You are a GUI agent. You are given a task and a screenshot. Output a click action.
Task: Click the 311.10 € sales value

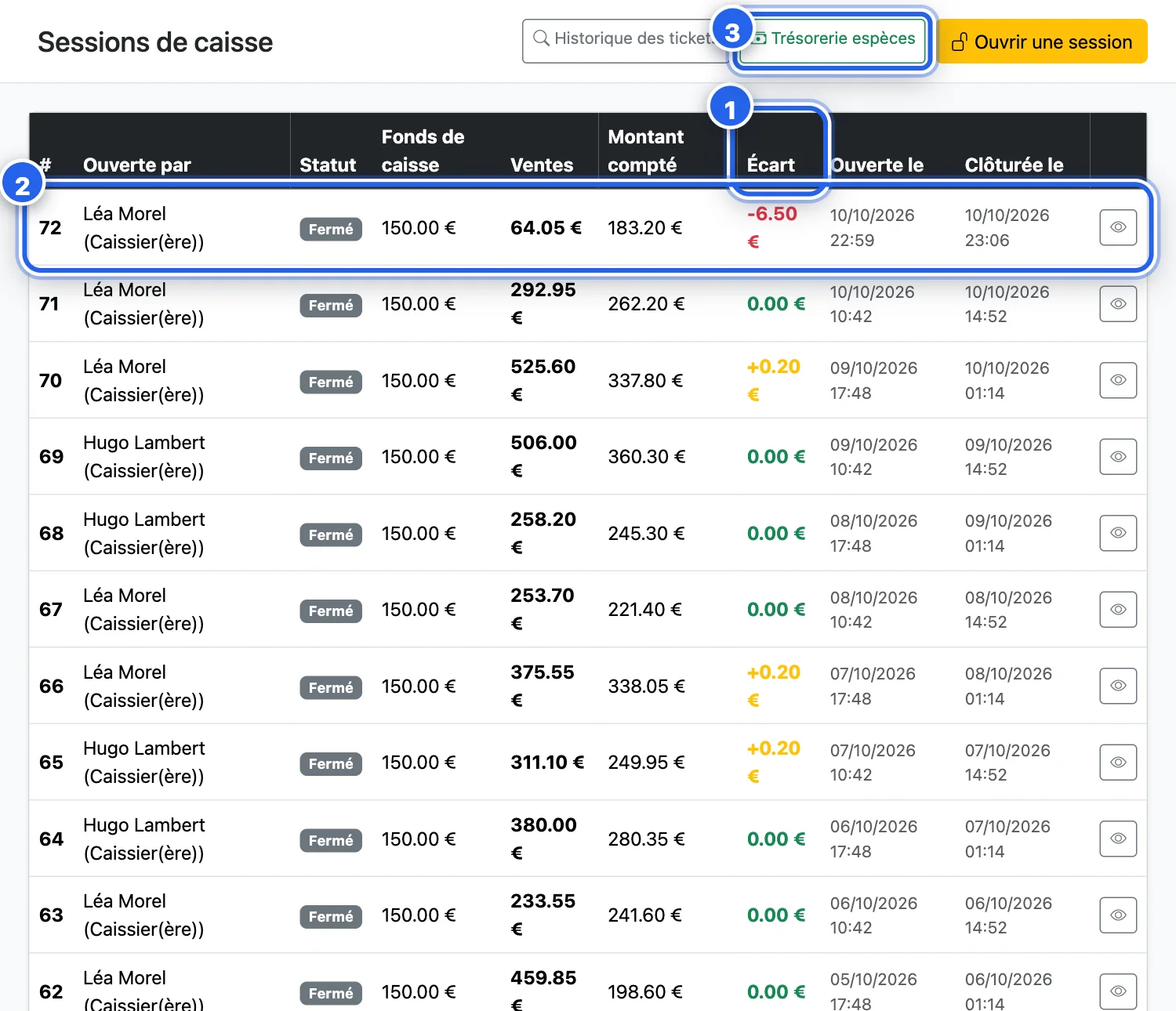tap(547, 762)
